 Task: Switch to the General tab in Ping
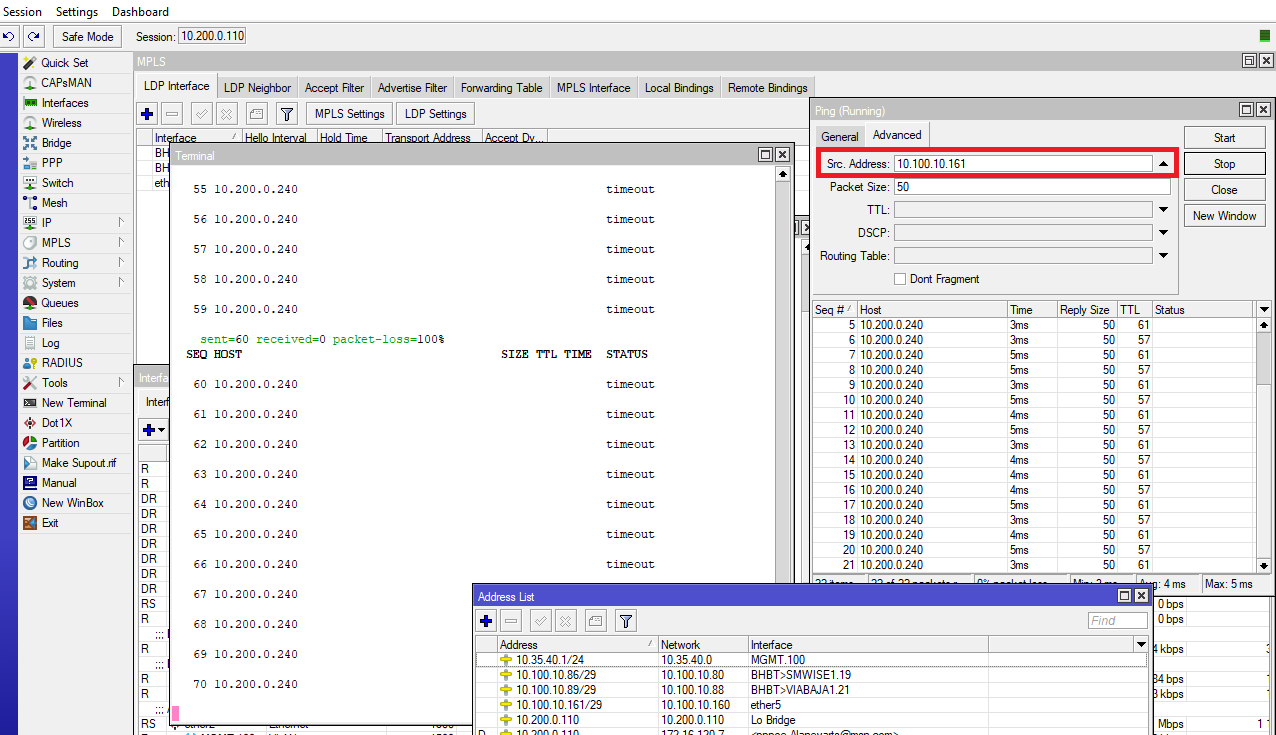tap(839, 136)
